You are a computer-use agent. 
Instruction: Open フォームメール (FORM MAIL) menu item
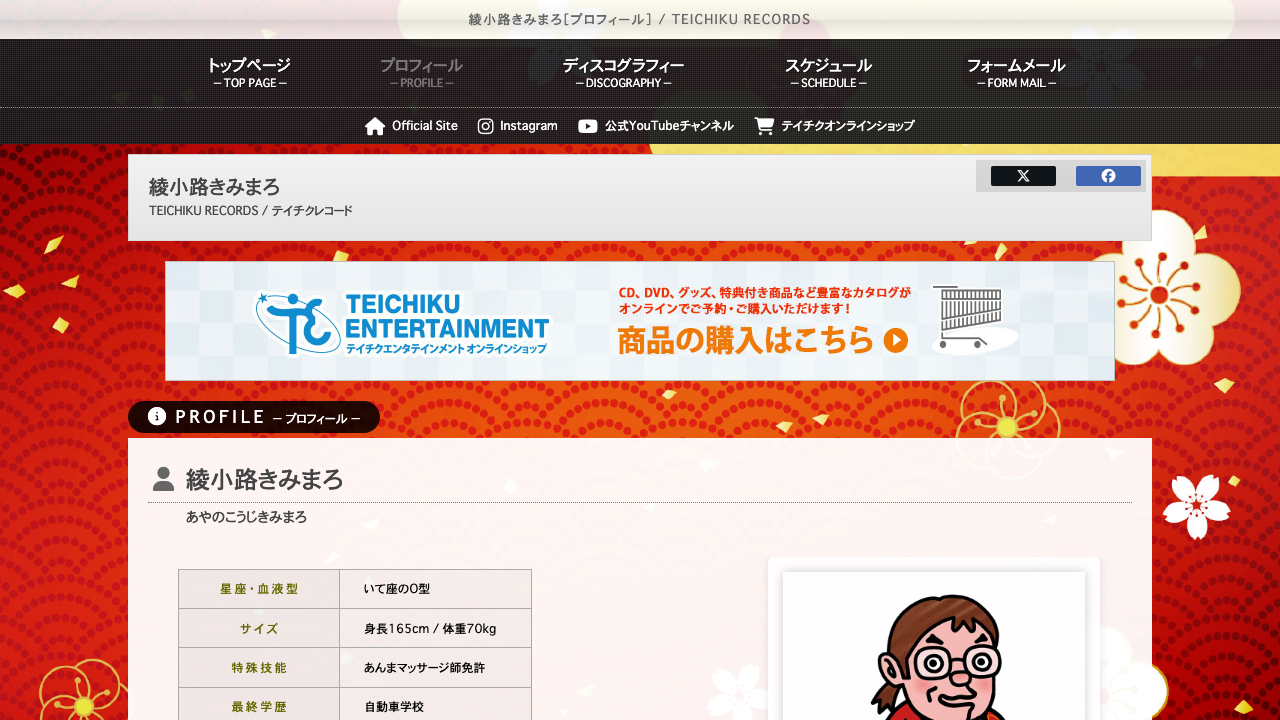click(1016, 72)
